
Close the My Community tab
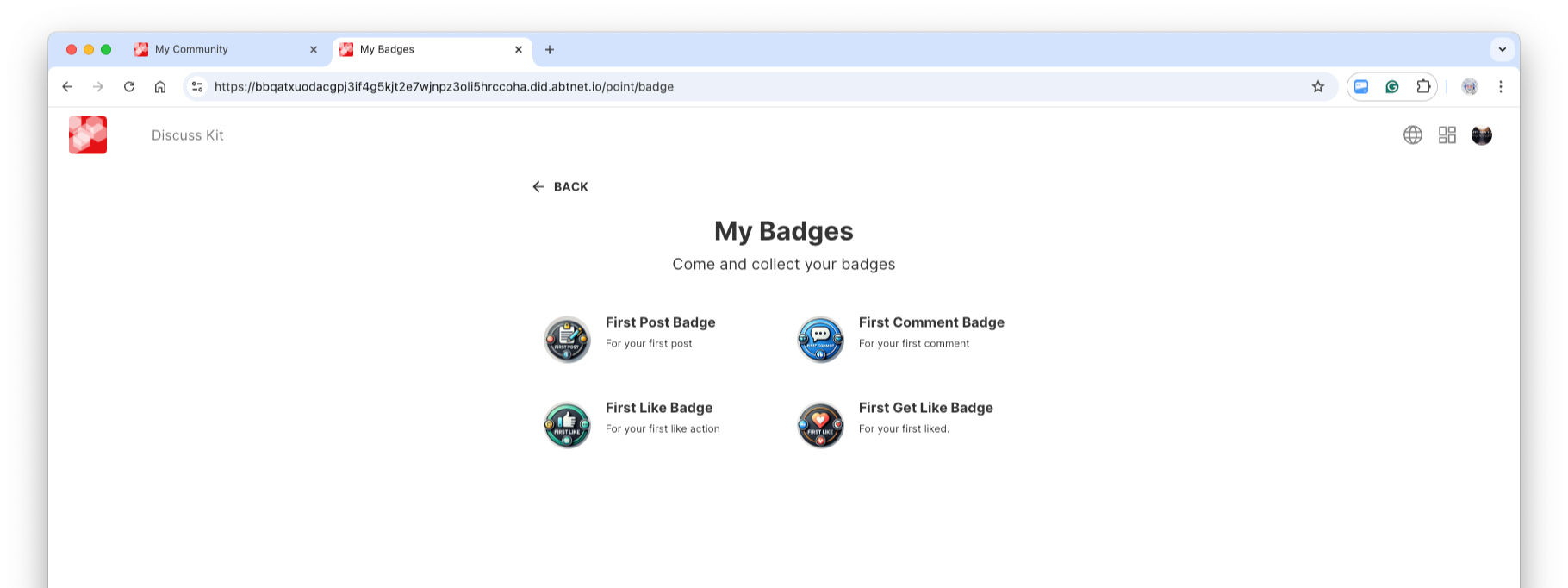click(x=314, y=50)
